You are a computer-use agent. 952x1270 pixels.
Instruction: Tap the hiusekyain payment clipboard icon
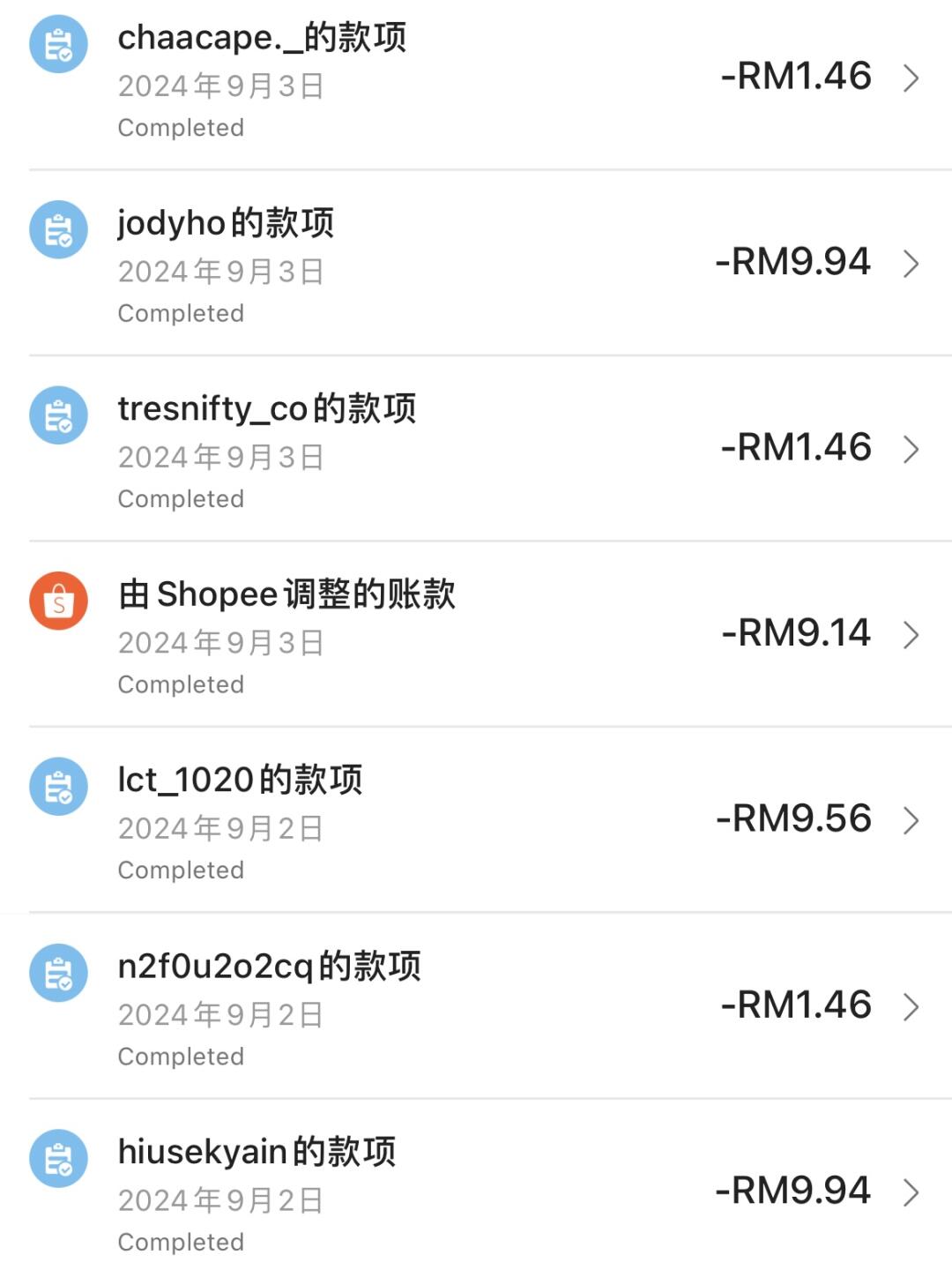tap(58, 1159)
